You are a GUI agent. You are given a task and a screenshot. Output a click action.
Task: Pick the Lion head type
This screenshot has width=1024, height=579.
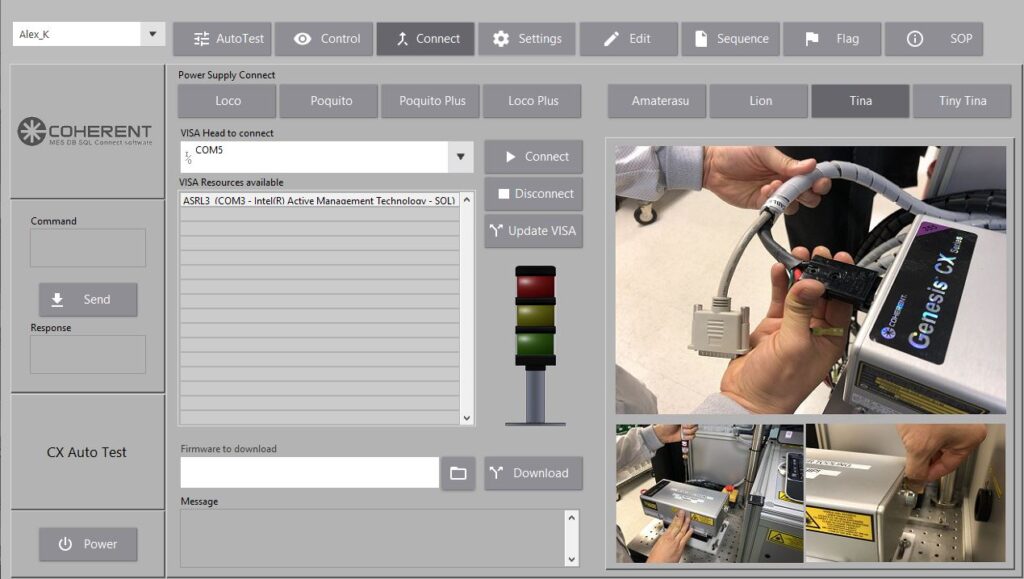pos(760,101)
